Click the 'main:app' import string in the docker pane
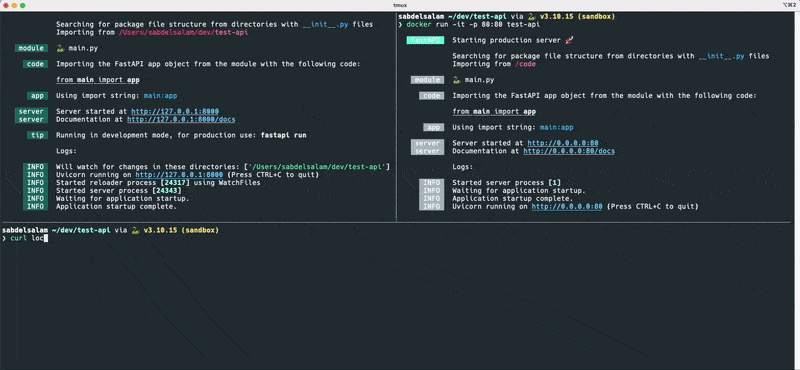This screenshot has width=800, height=370. coord(557,128)
